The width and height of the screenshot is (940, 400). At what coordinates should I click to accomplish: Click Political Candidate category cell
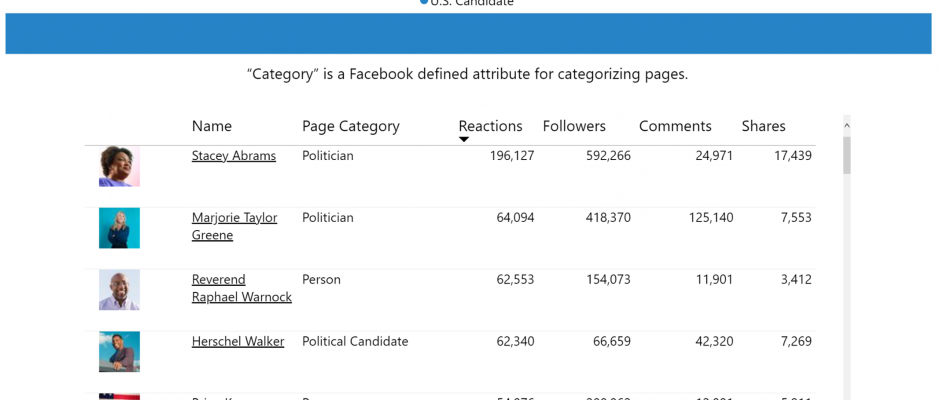pyautogui.click(x=355, y=342)
